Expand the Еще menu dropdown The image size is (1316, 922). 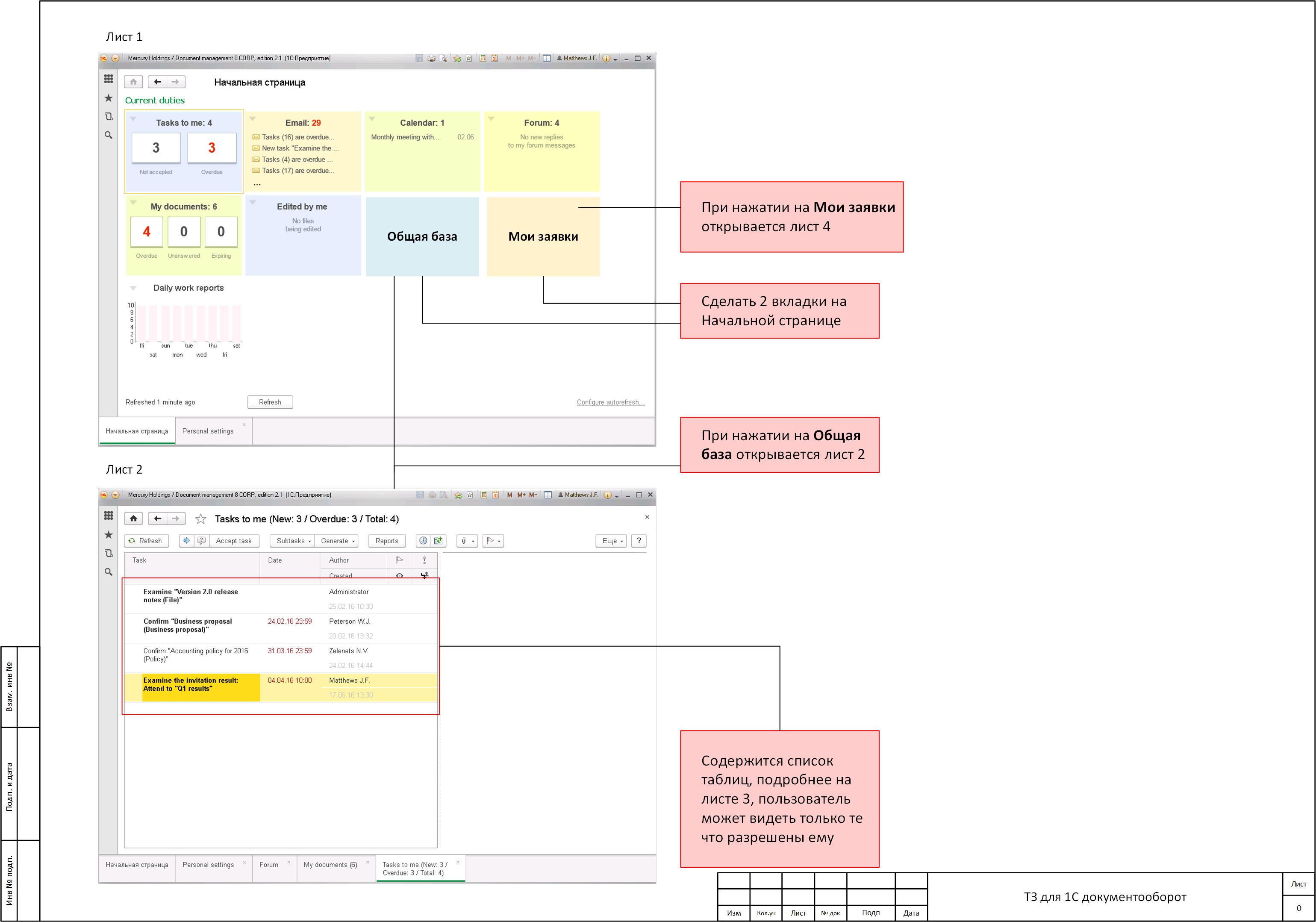[612, 541]
